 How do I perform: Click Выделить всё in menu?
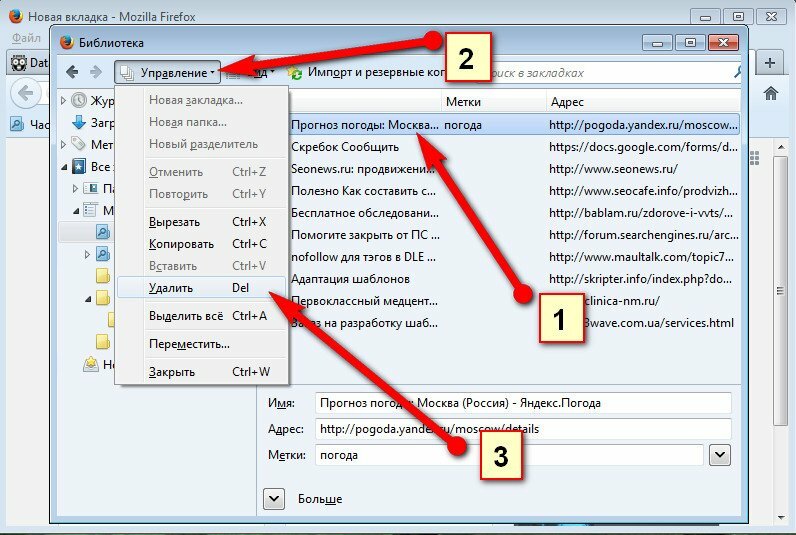click(x=187, y=316)
